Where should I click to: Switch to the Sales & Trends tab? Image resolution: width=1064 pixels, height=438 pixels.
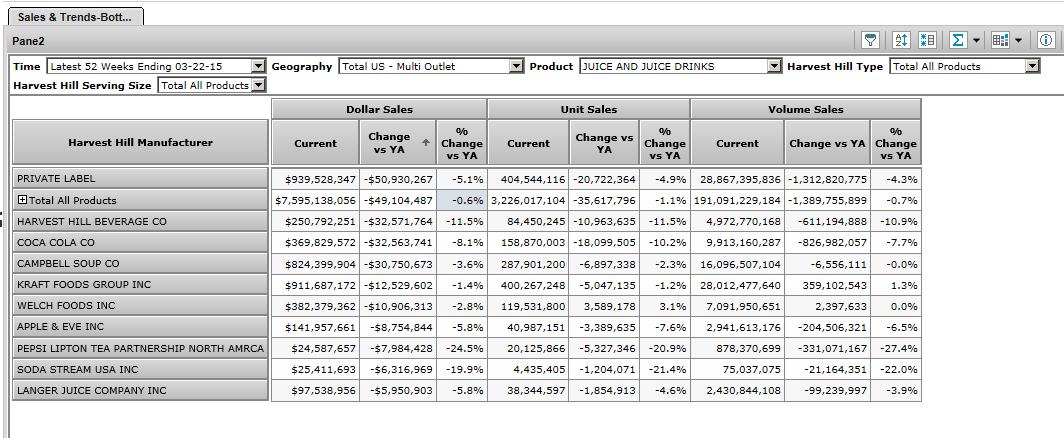76,16
